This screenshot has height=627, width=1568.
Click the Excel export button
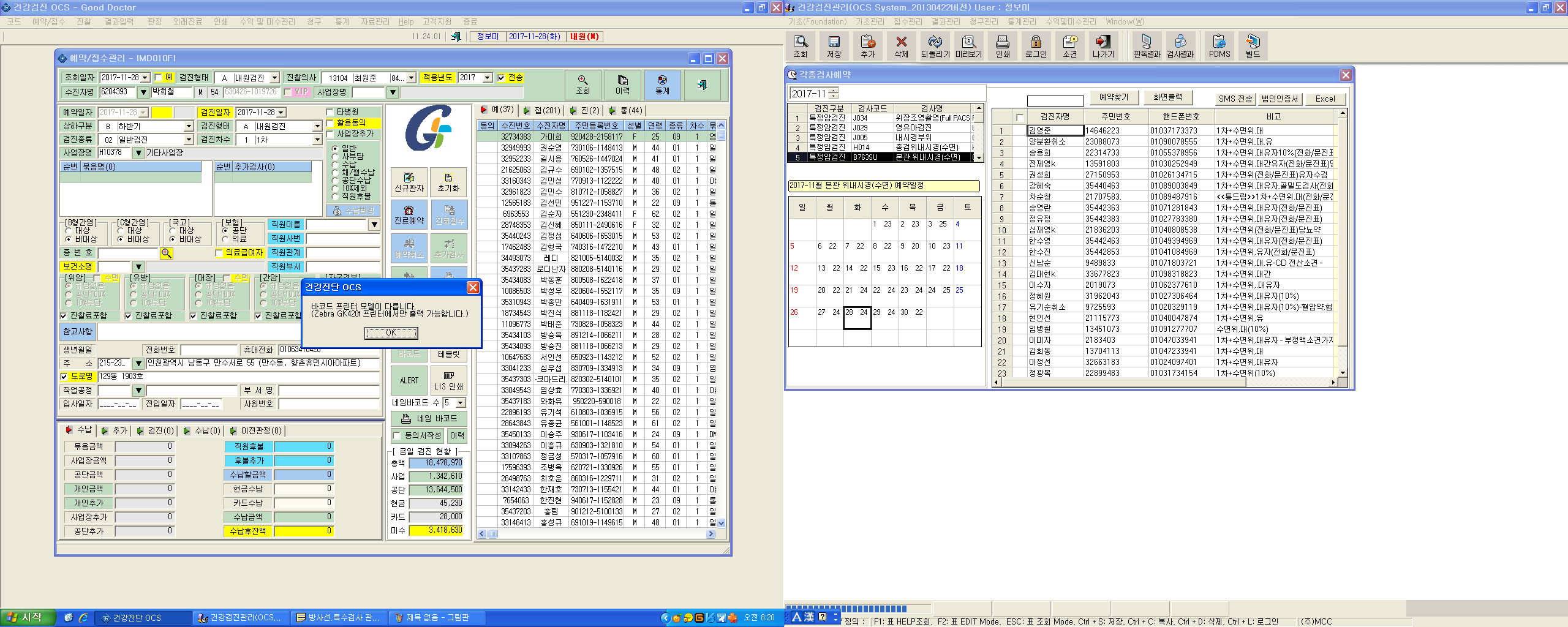click(1325, 99)
